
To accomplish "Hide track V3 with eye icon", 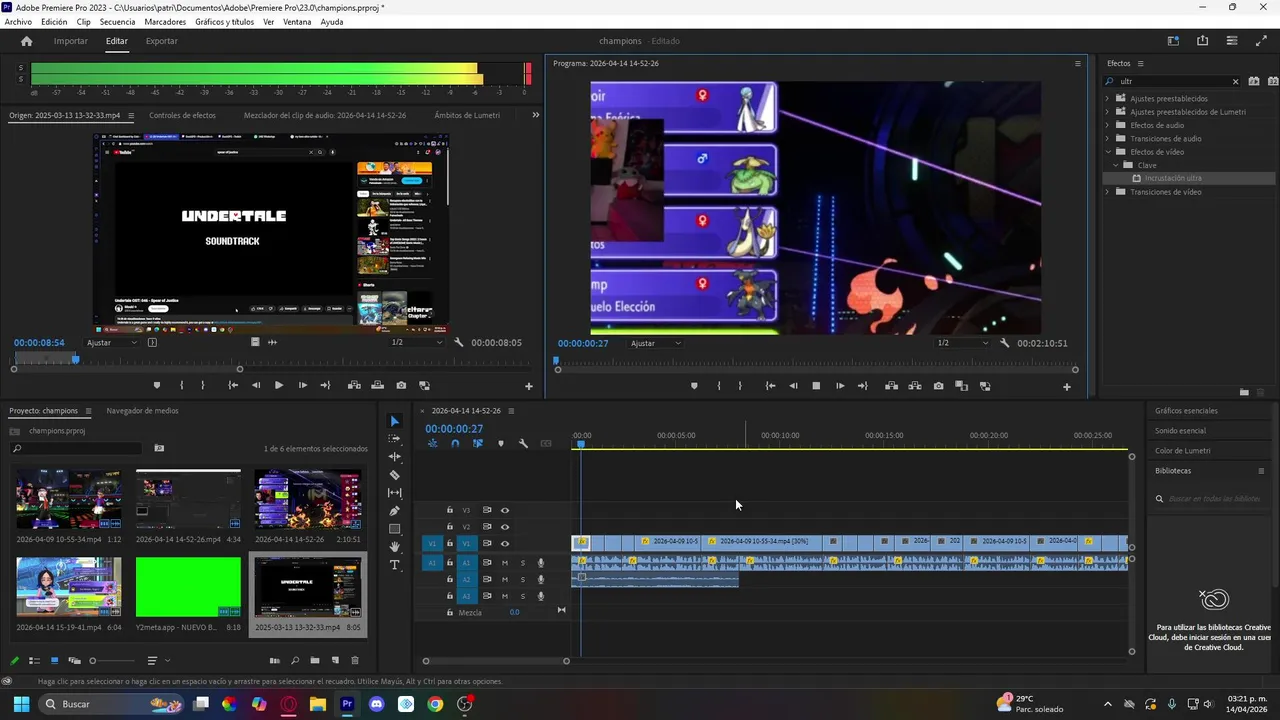I will click(x=505, y=510).
